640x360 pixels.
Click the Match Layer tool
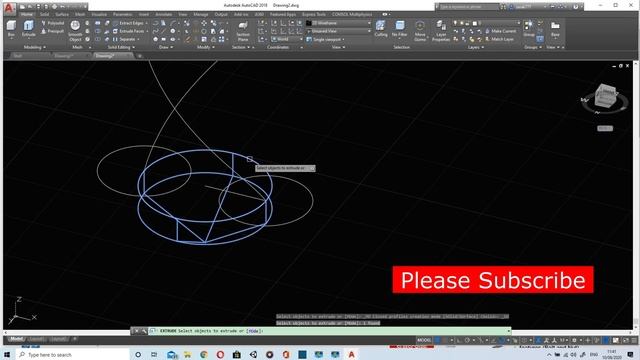coord(499,39)
